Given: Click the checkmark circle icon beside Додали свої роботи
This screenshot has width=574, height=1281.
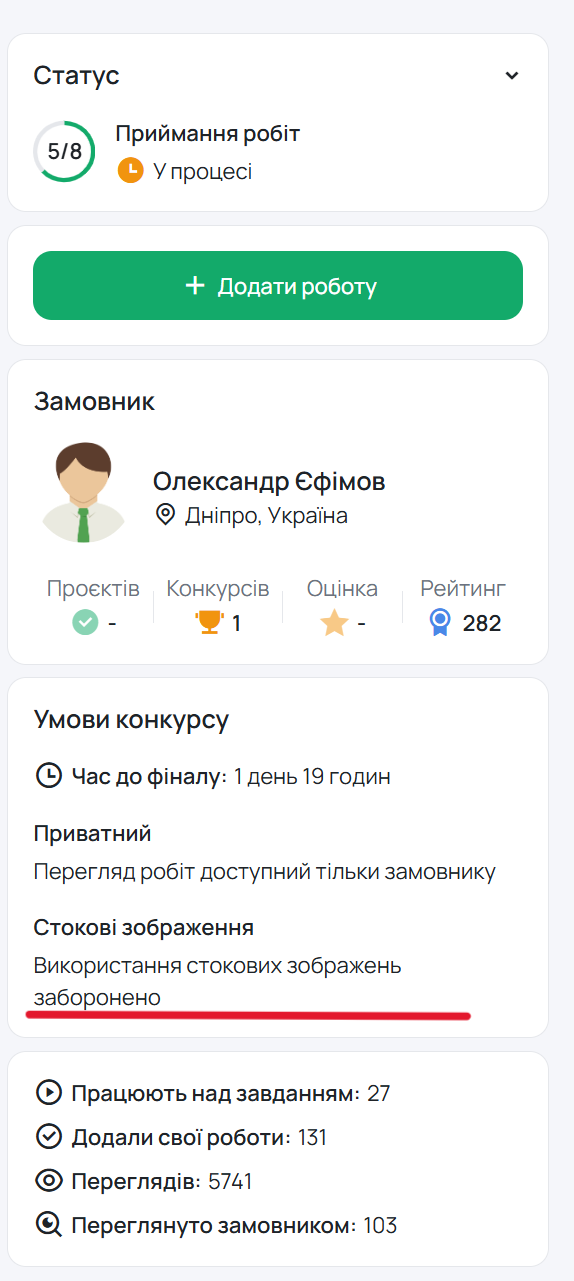Looking at the screenshot, I should (x=47, y=1137).
